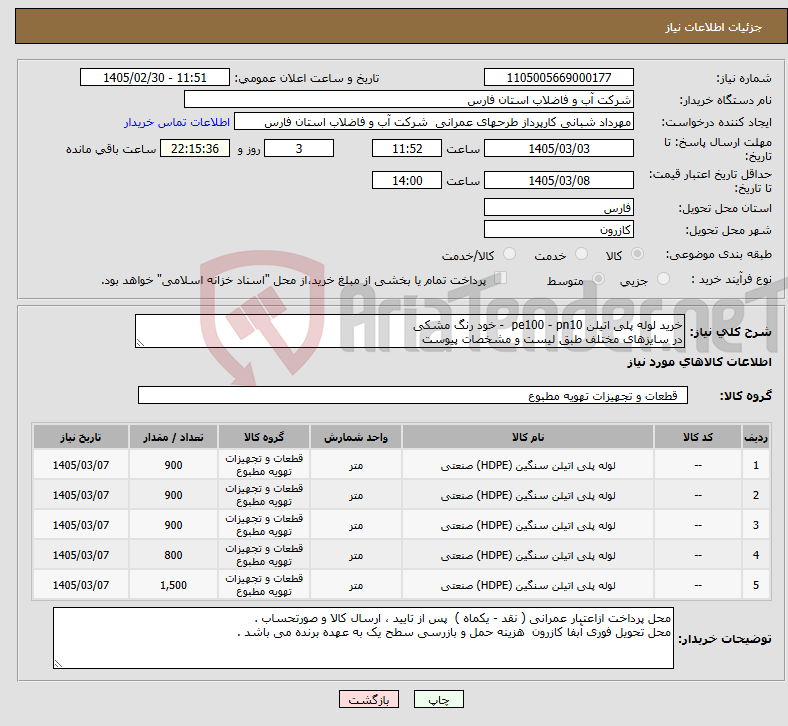Click the requester field مهرداد شبانی
Image resolution: width=788 pixels, height=726 pixels.
pos(434,122)
